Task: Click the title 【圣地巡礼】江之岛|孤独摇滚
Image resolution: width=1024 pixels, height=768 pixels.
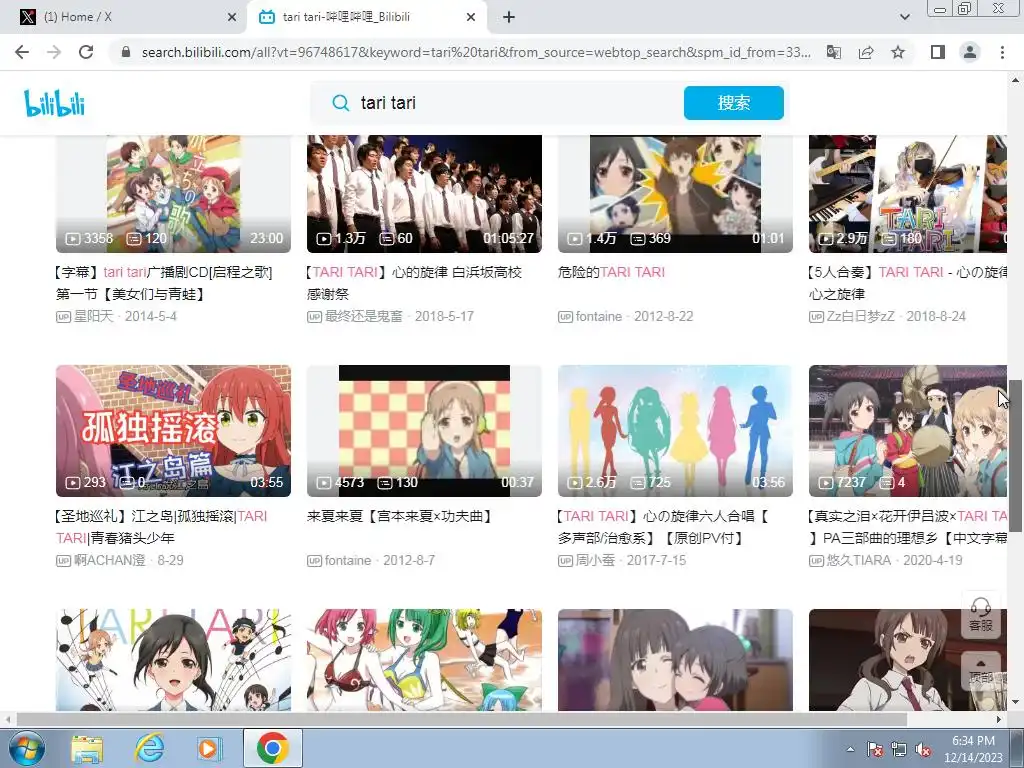Action: (x=162, y=527)
